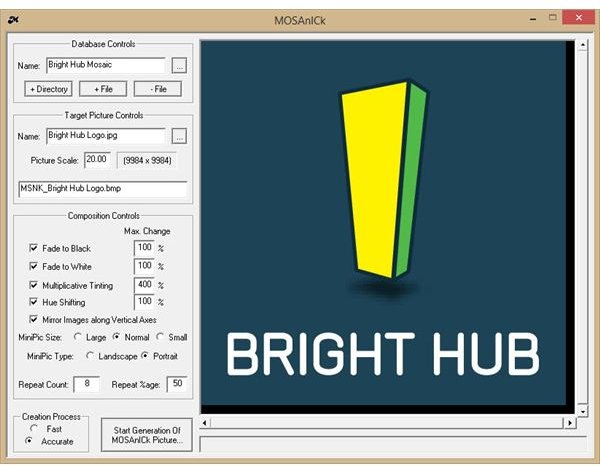Image resolution: width=600 pixels, height=466 pixels.
Task: Click the MOSAnICk app icon in title bar
Action: point(13,20)
